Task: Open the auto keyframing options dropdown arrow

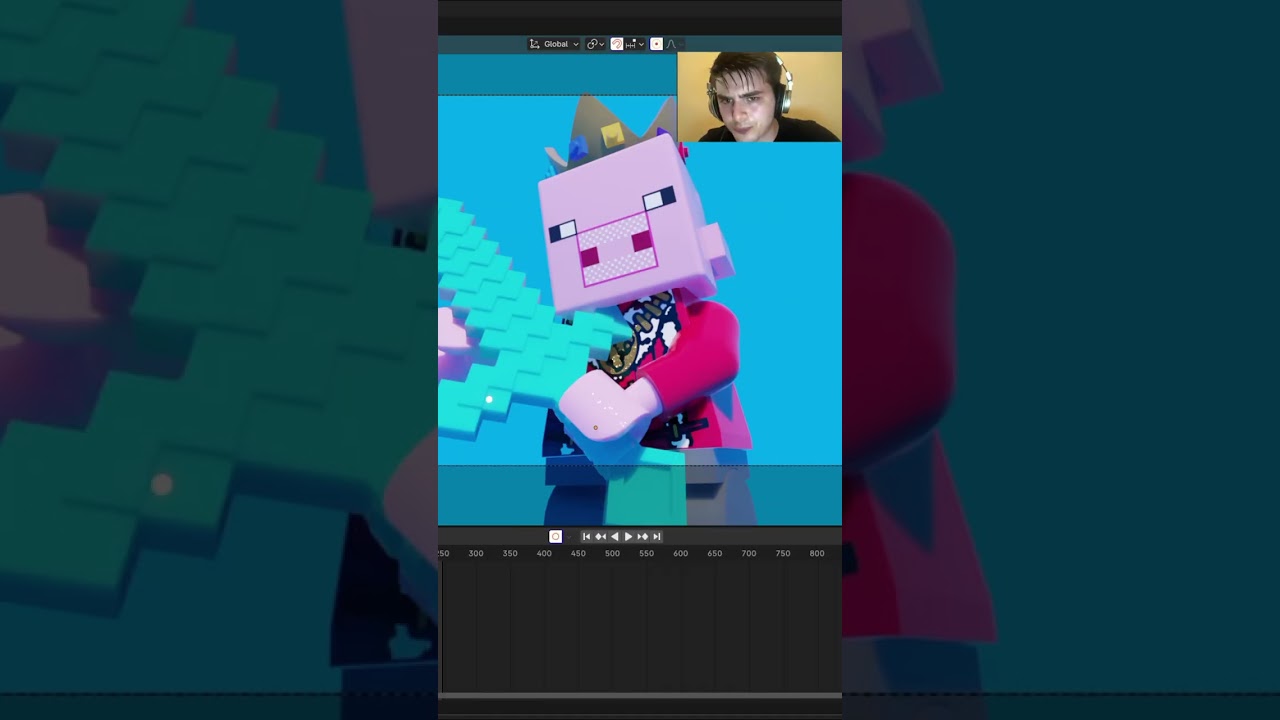Action: [x=569, y=537]
